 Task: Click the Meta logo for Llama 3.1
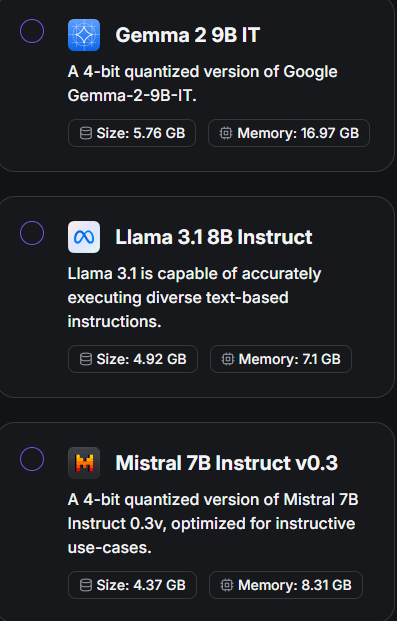click(x=84, y=237)
